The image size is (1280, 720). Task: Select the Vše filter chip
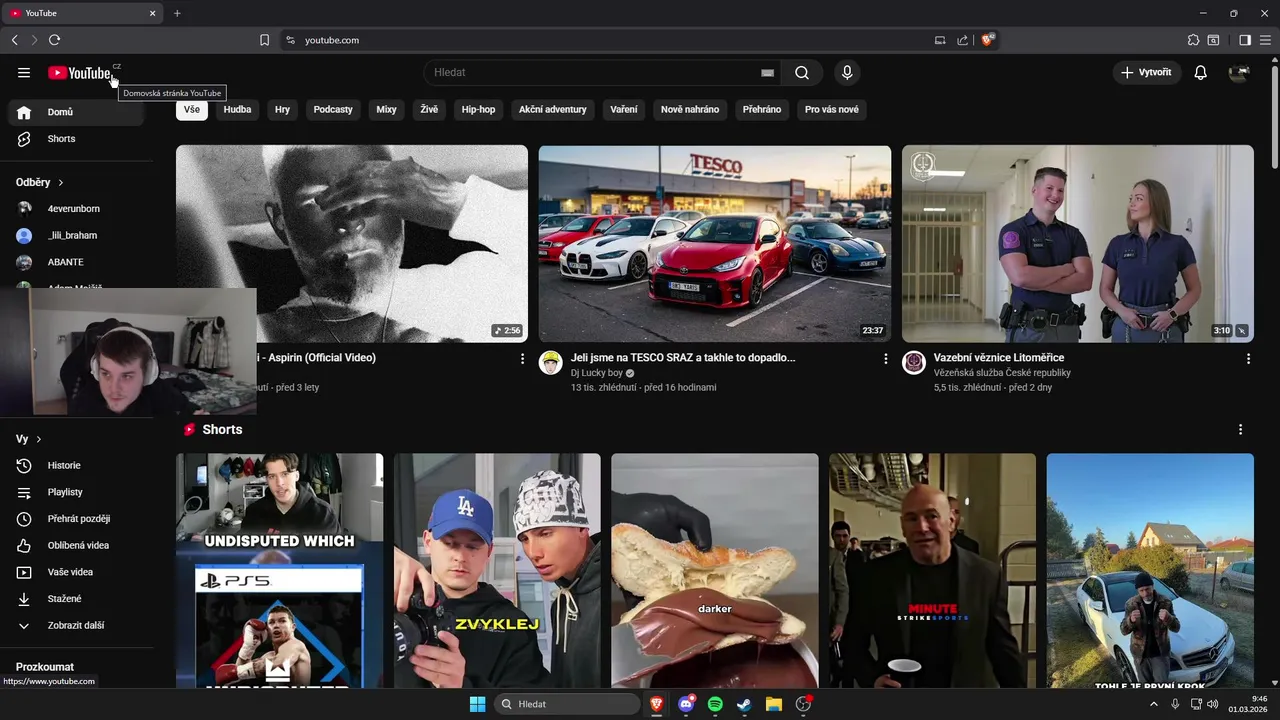point(192,109)
